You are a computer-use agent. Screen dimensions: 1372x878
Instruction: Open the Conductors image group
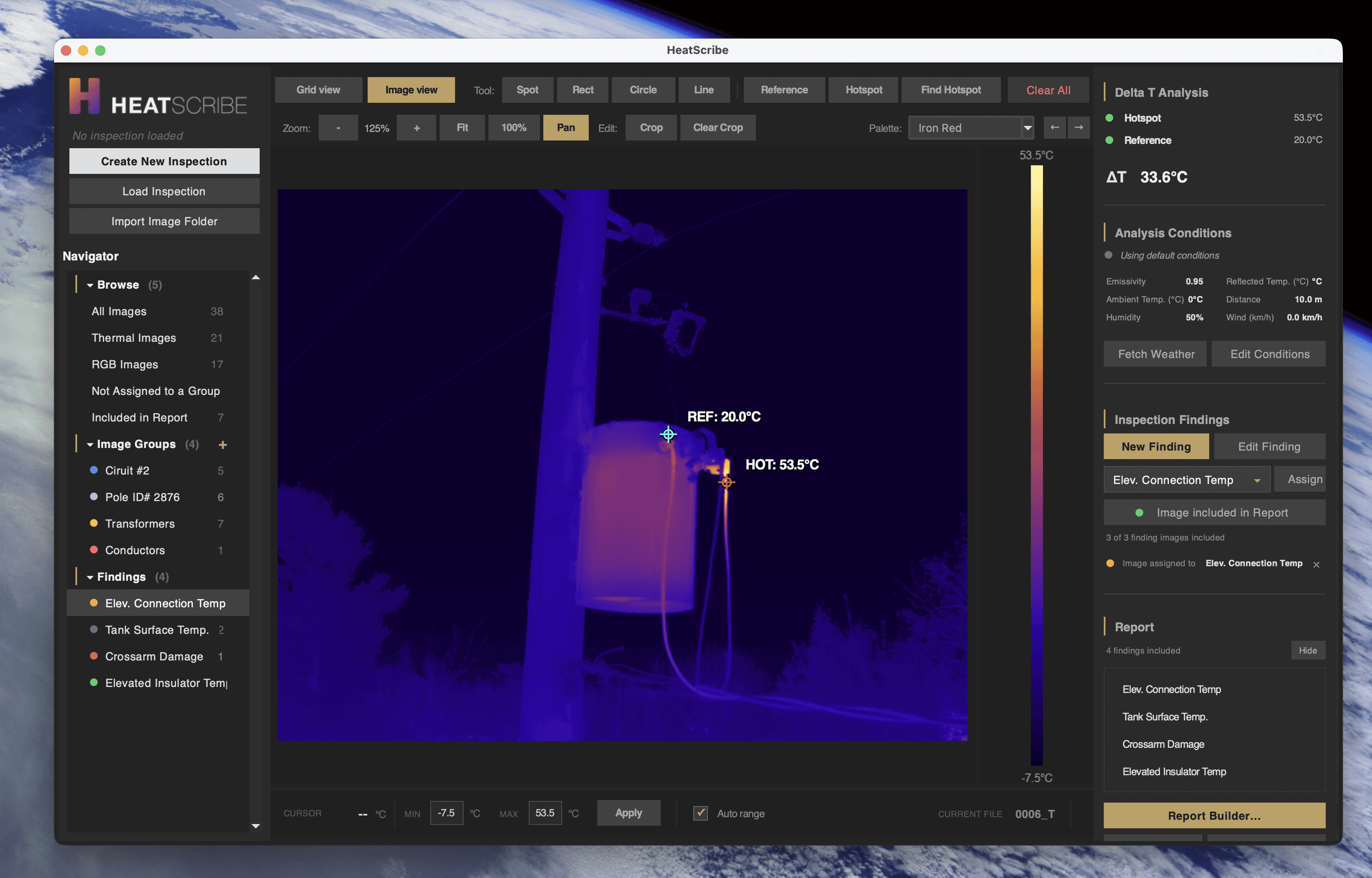(158, 551)
